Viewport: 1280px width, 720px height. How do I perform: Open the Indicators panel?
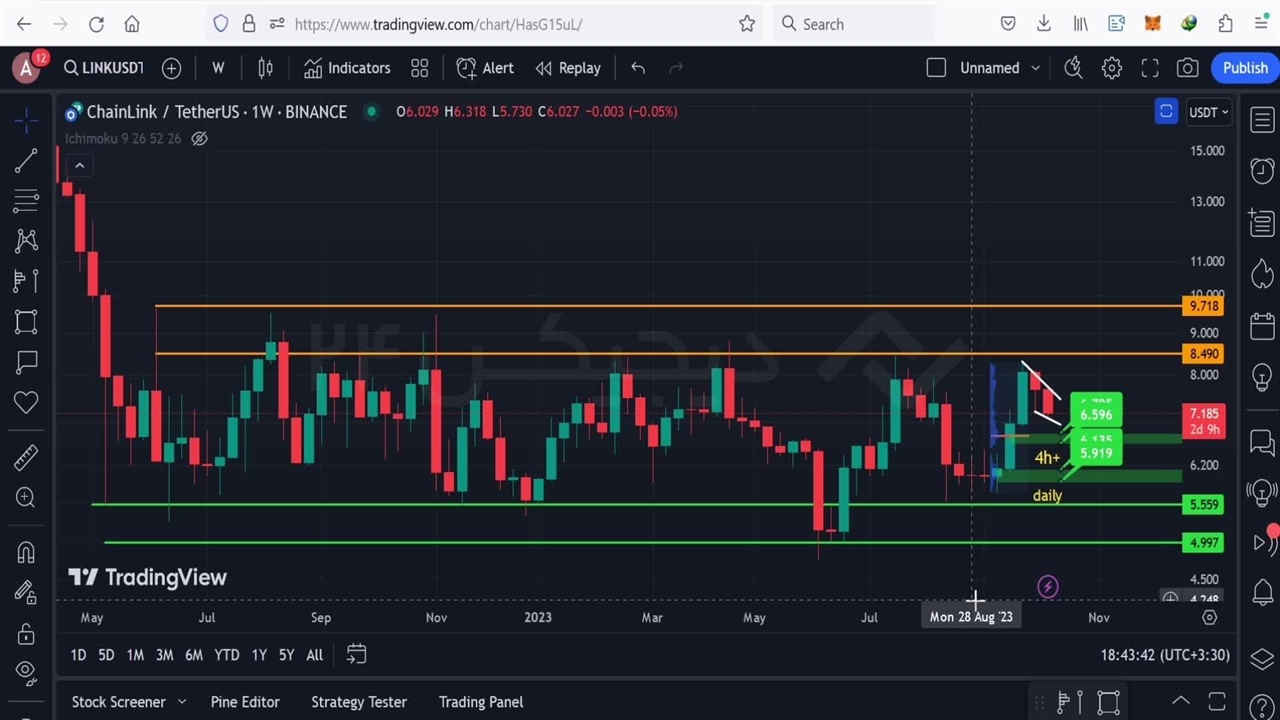[347, 68]
